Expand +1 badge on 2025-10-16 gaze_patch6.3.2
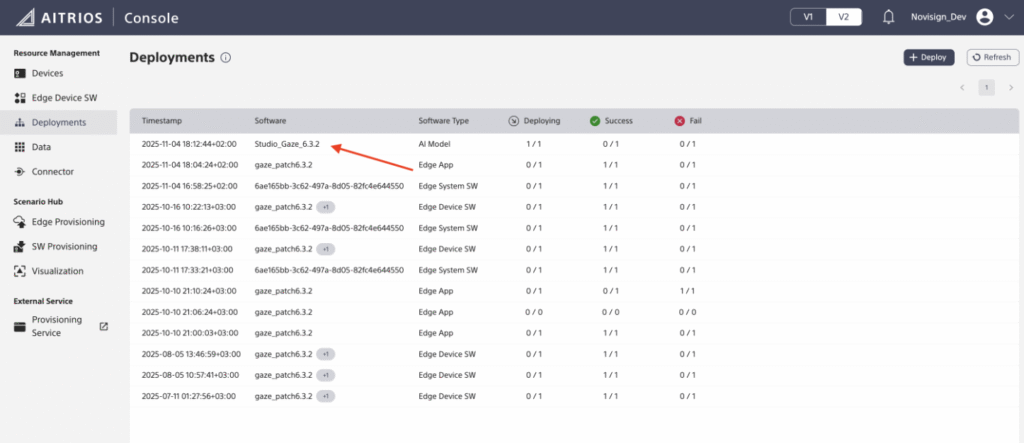 [x=325, y=207]
